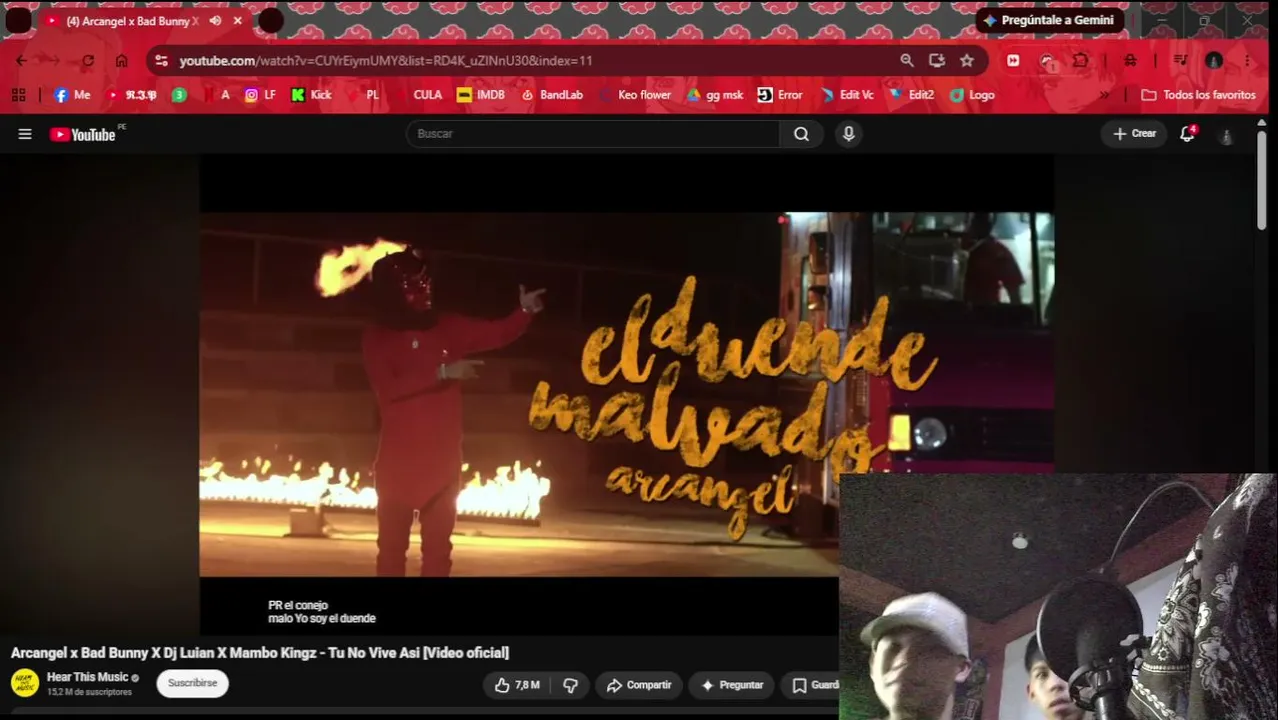Open the red fast-forward extension icon
Viewport: 1278px width, 720px height.
[1013, 60]
